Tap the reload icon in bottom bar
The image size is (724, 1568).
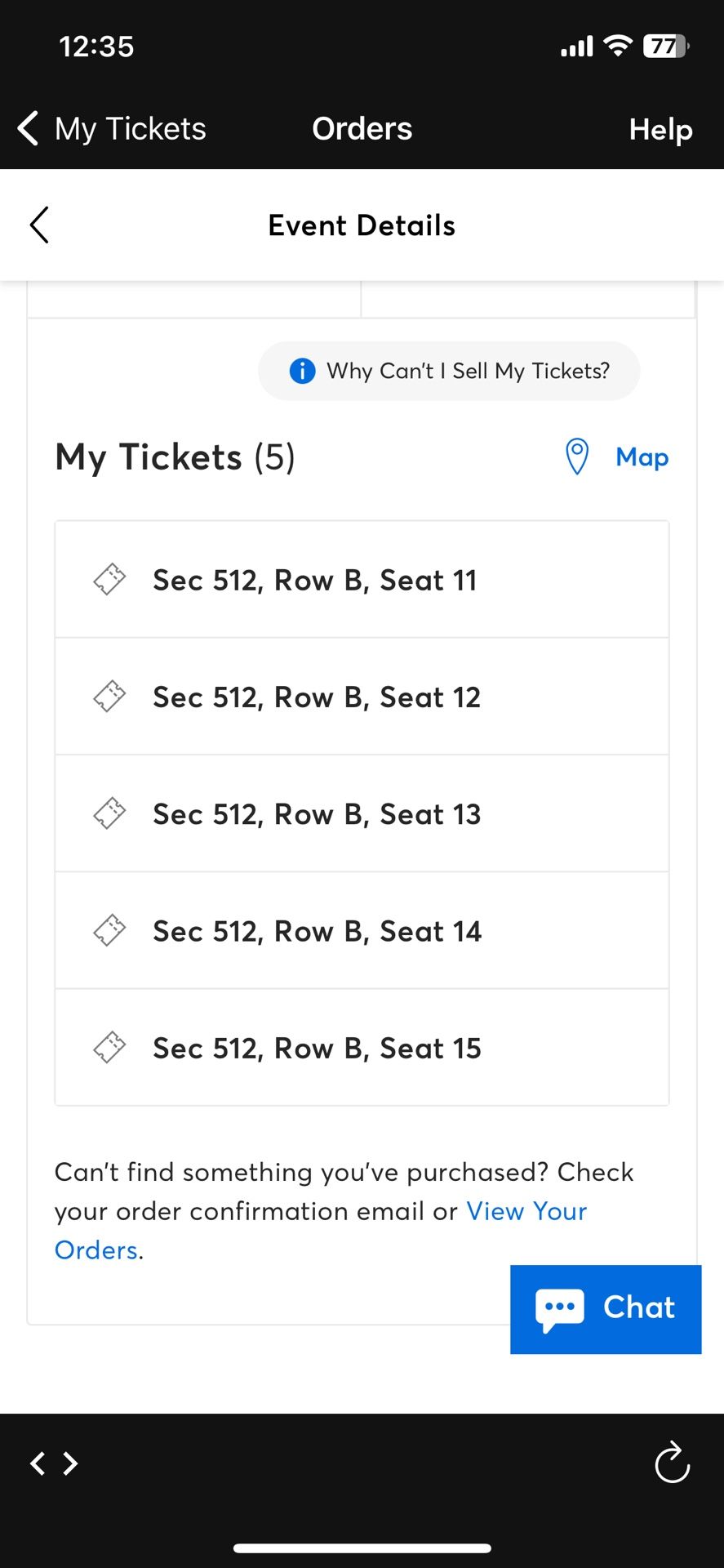pyautogui.click(x=672, y=1463)
